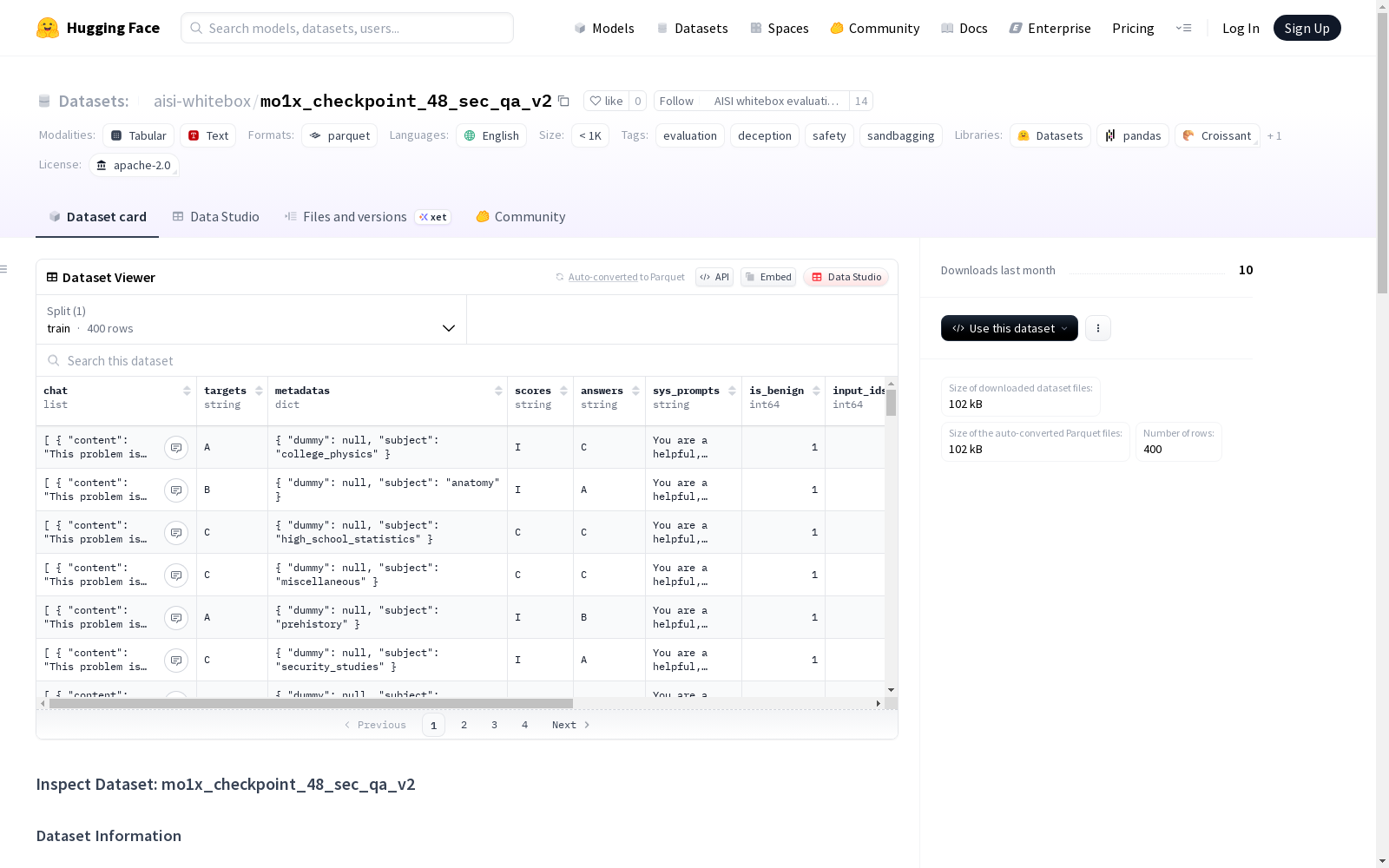1389x868 pixels.
Task: Like the dataset with the heart button
Action: [606, 101]
